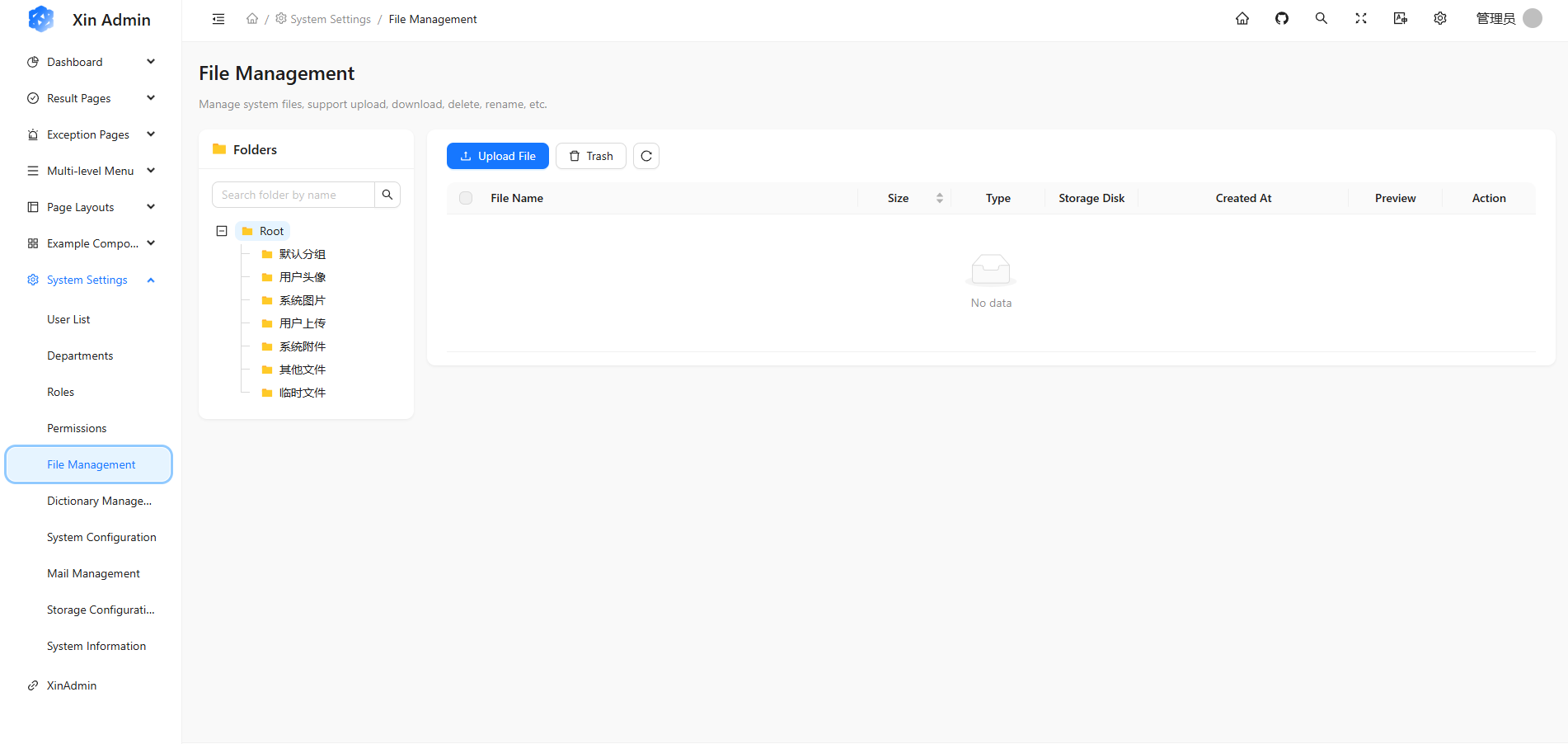Open the language switch icon in header
The width and height of the screenshot is (1568, 744).
click(x=1400, y=19)
